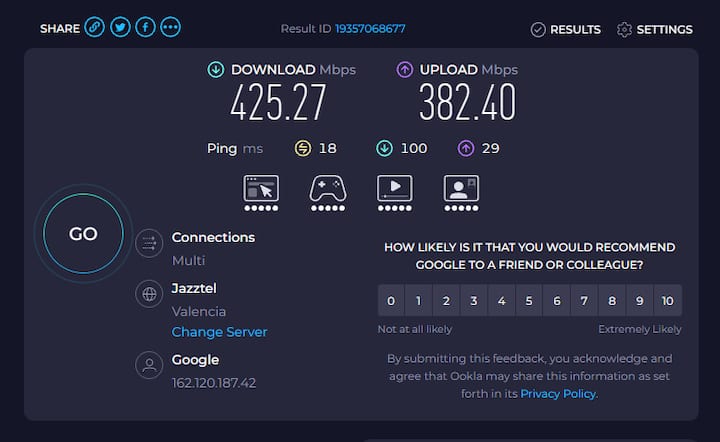
Task: Click the Change Server link
Action: [219, 332]
